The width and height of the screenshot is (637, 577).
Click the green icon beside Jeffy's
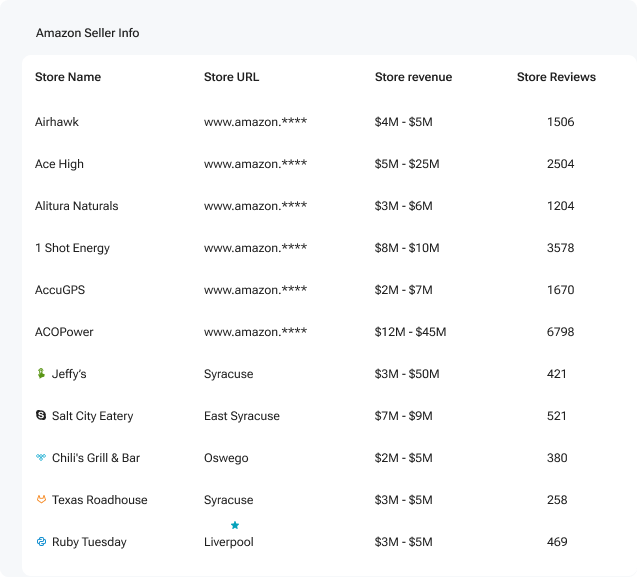41,373
